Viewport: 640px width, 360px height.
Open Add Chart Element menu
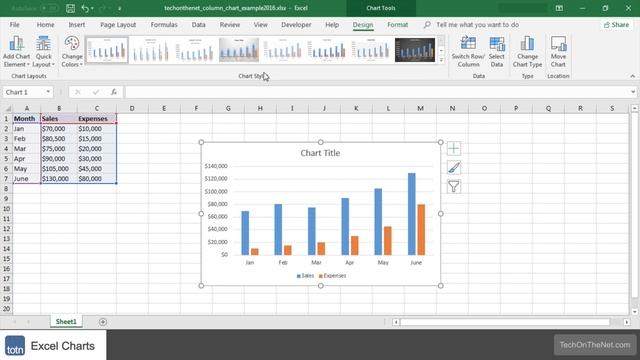pyautogui.click(x=16, y=51)
